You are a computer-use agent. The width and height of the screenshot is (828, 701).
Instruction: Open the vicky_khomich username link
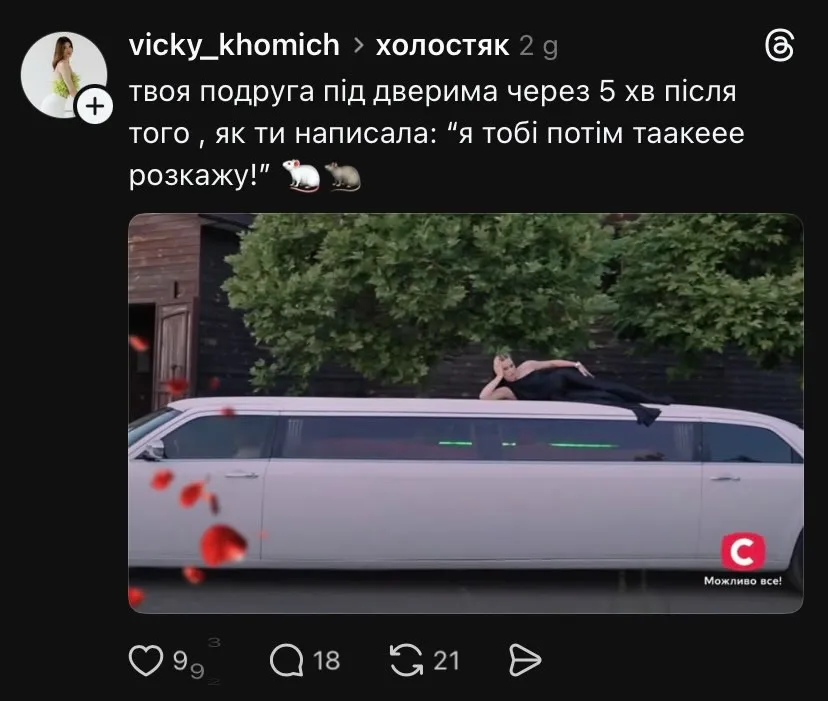pyautogui.click(x=234, y=45)
